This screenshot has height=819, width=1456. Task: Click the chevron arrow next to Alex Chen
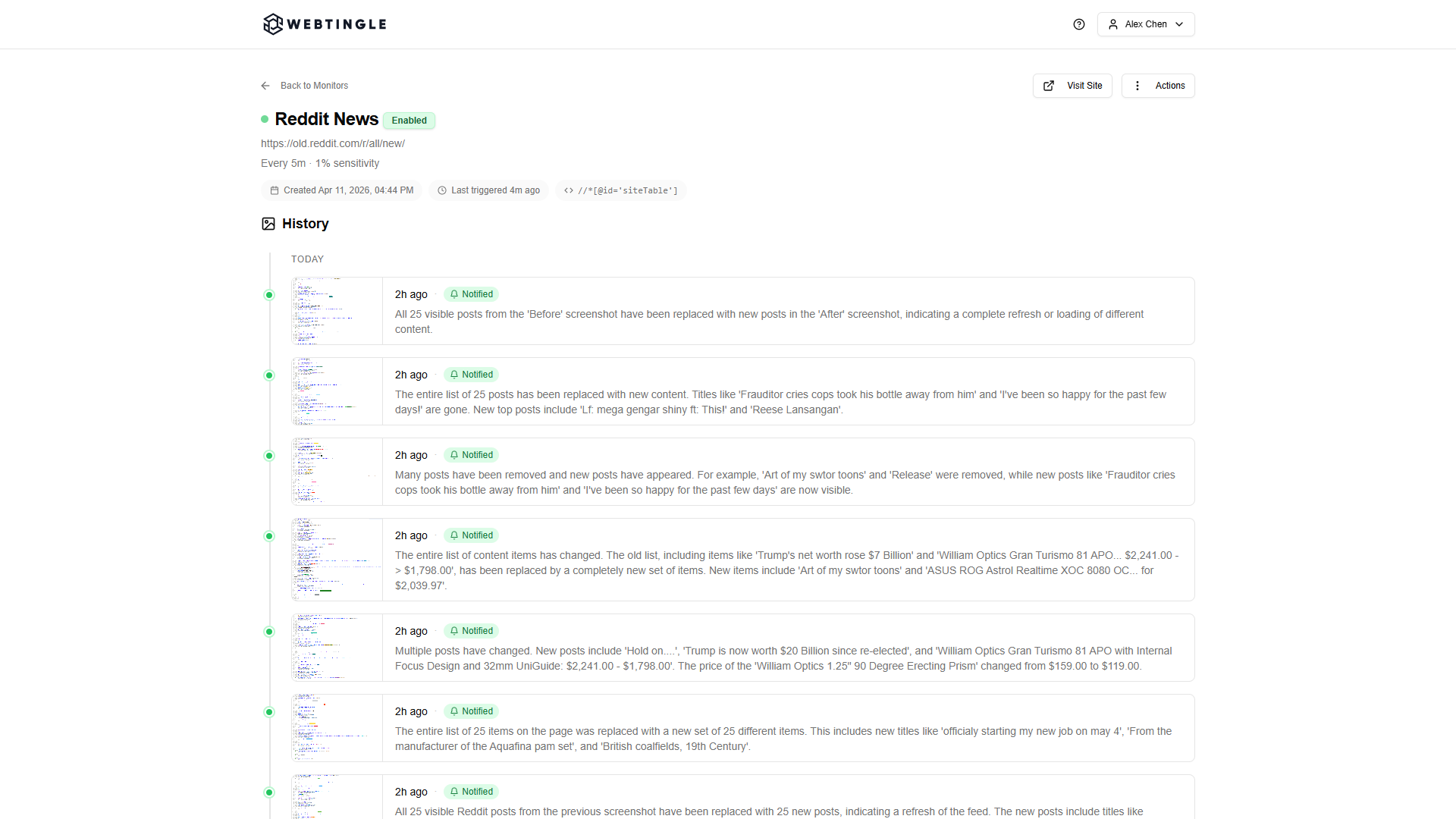point(1179,24)
